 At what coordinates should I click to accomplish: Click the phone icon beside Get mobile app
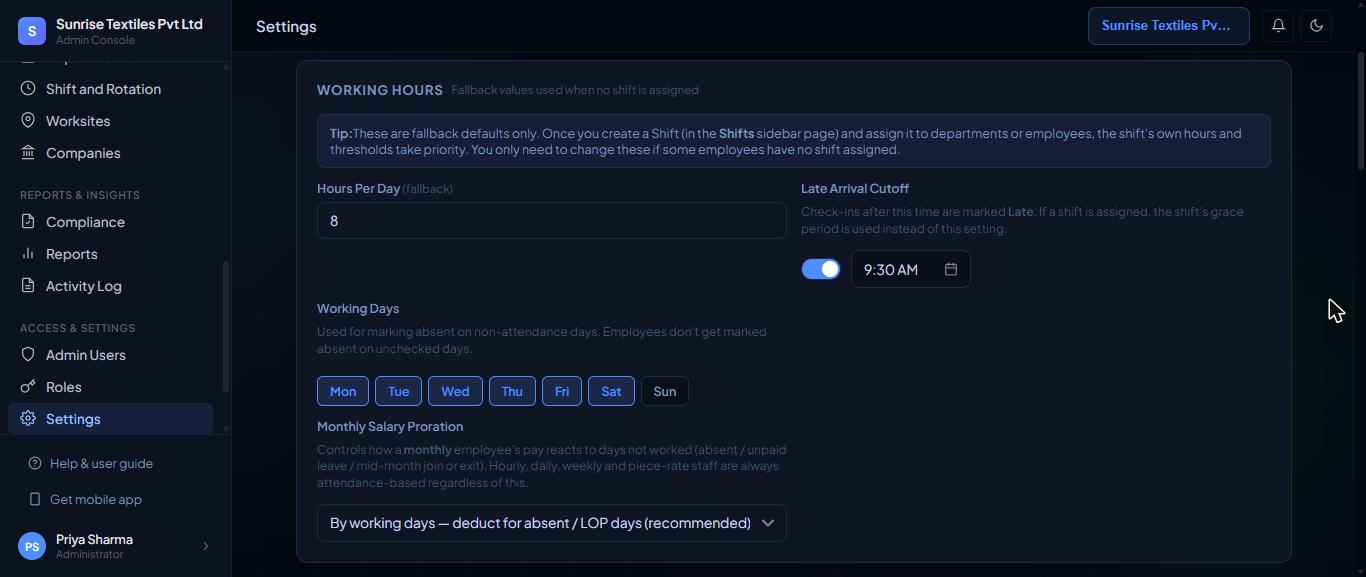click(x=35, y=500)
